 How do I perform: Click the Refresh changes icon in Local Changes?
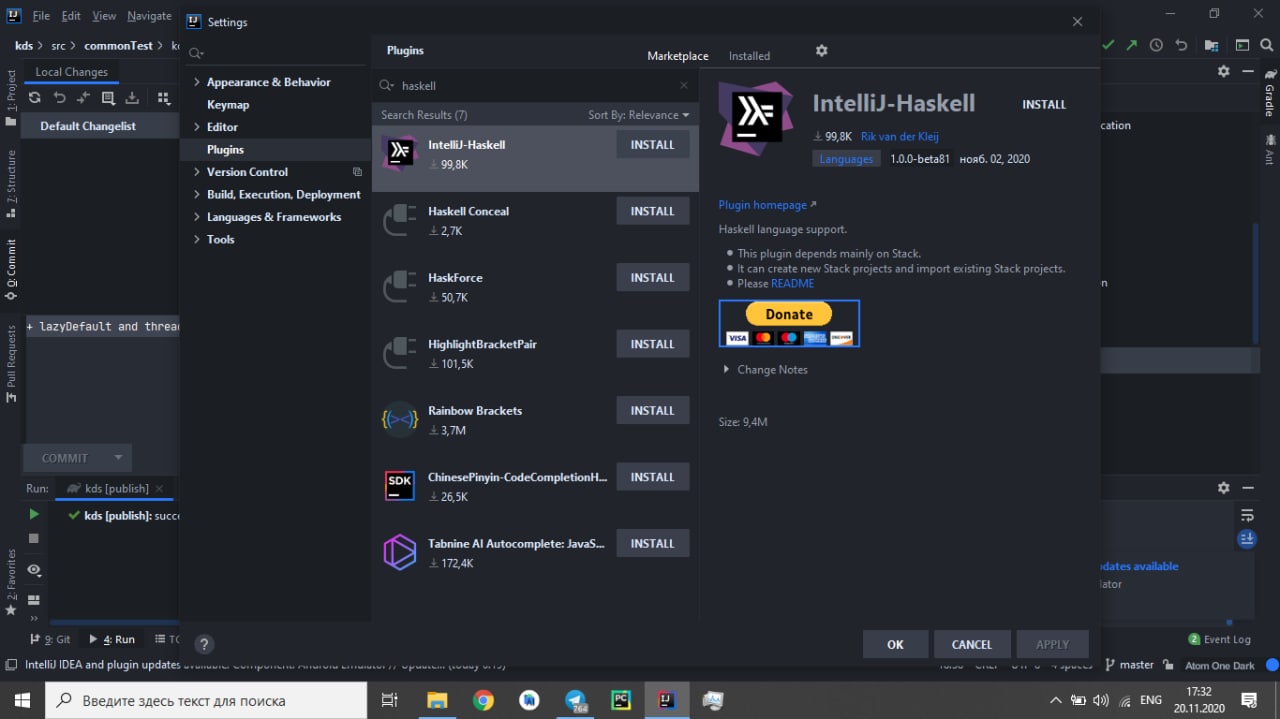(x=35, y=98)
